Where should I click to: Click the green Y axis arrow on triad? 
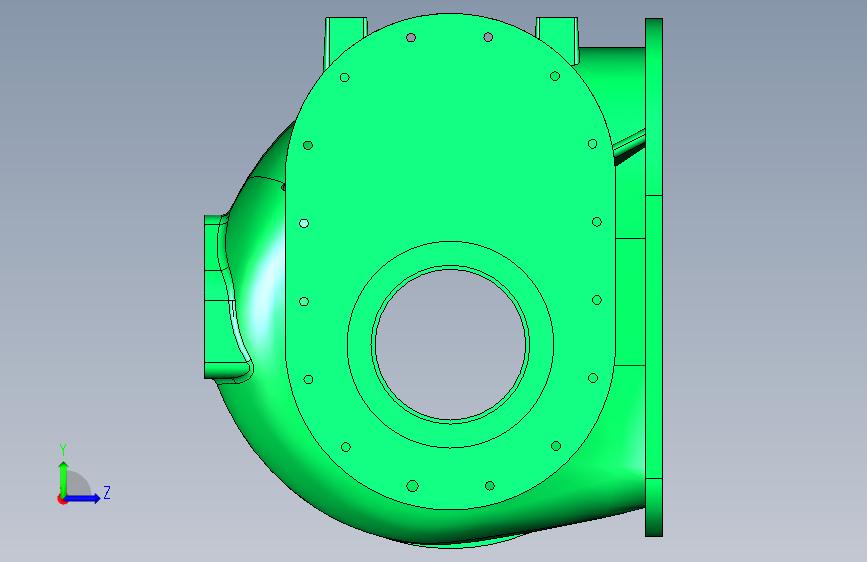coord(64,477)
